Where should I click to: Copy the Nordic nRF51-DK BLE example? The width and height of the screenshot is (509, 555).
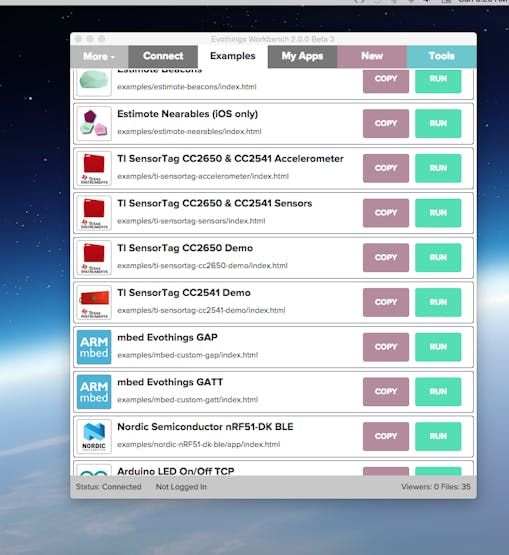(x=386, y=436)
